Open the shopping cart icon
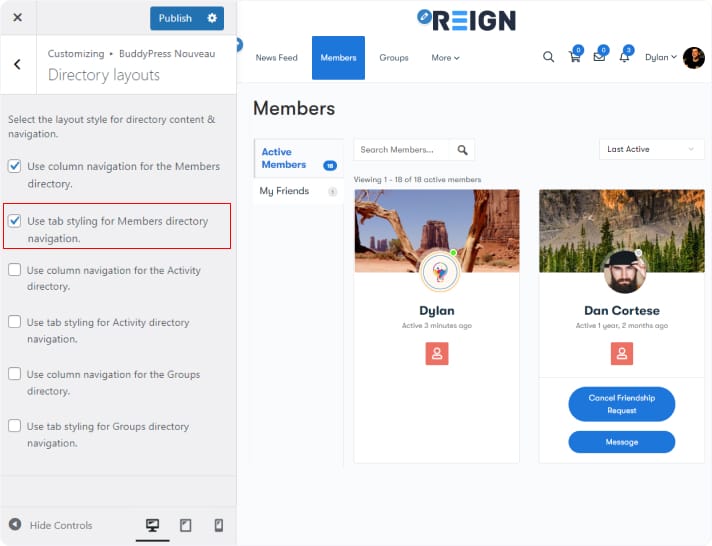Image resolution: width=712 pixels, height=546 pixels. (575, 57)
